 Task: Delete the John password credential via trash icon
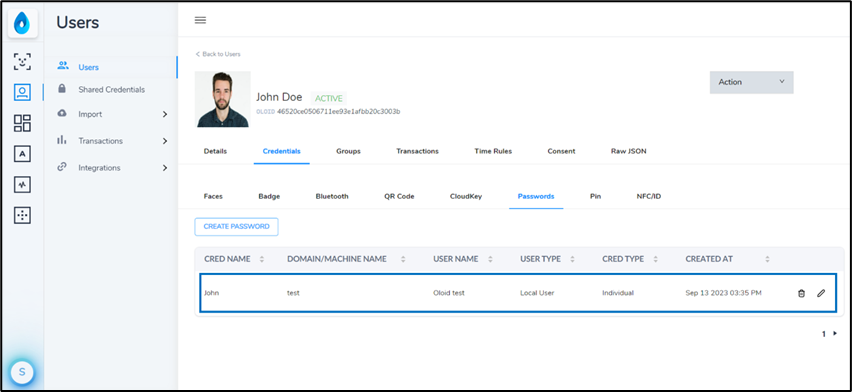pos(801,293)
